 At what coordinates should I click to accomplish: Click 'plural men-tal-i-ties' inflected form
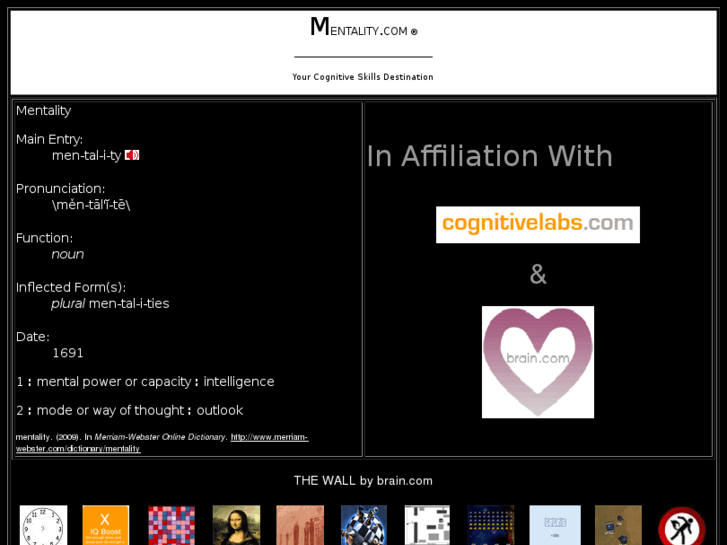click(110, 303)
